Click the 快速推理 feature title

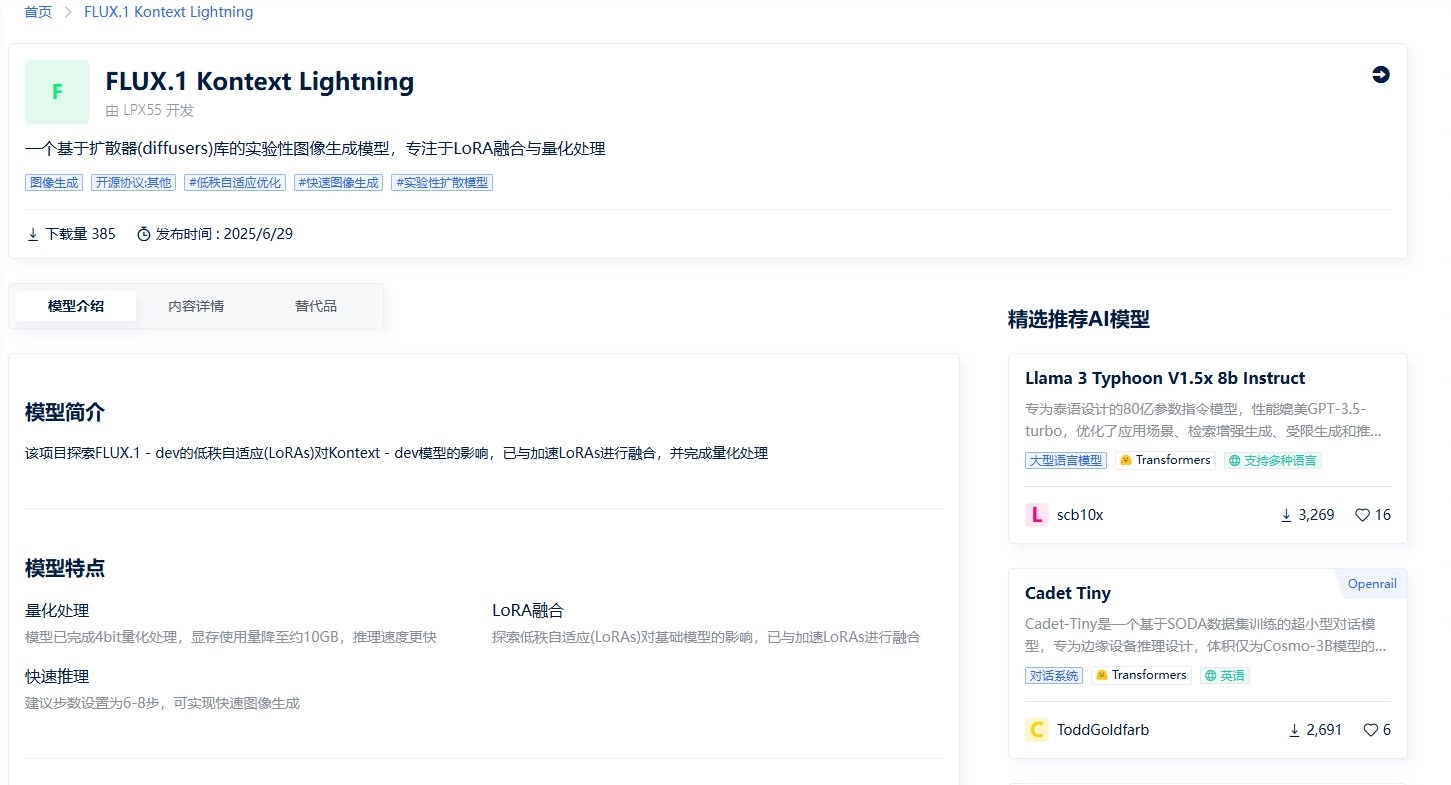(x=57, y=676)
